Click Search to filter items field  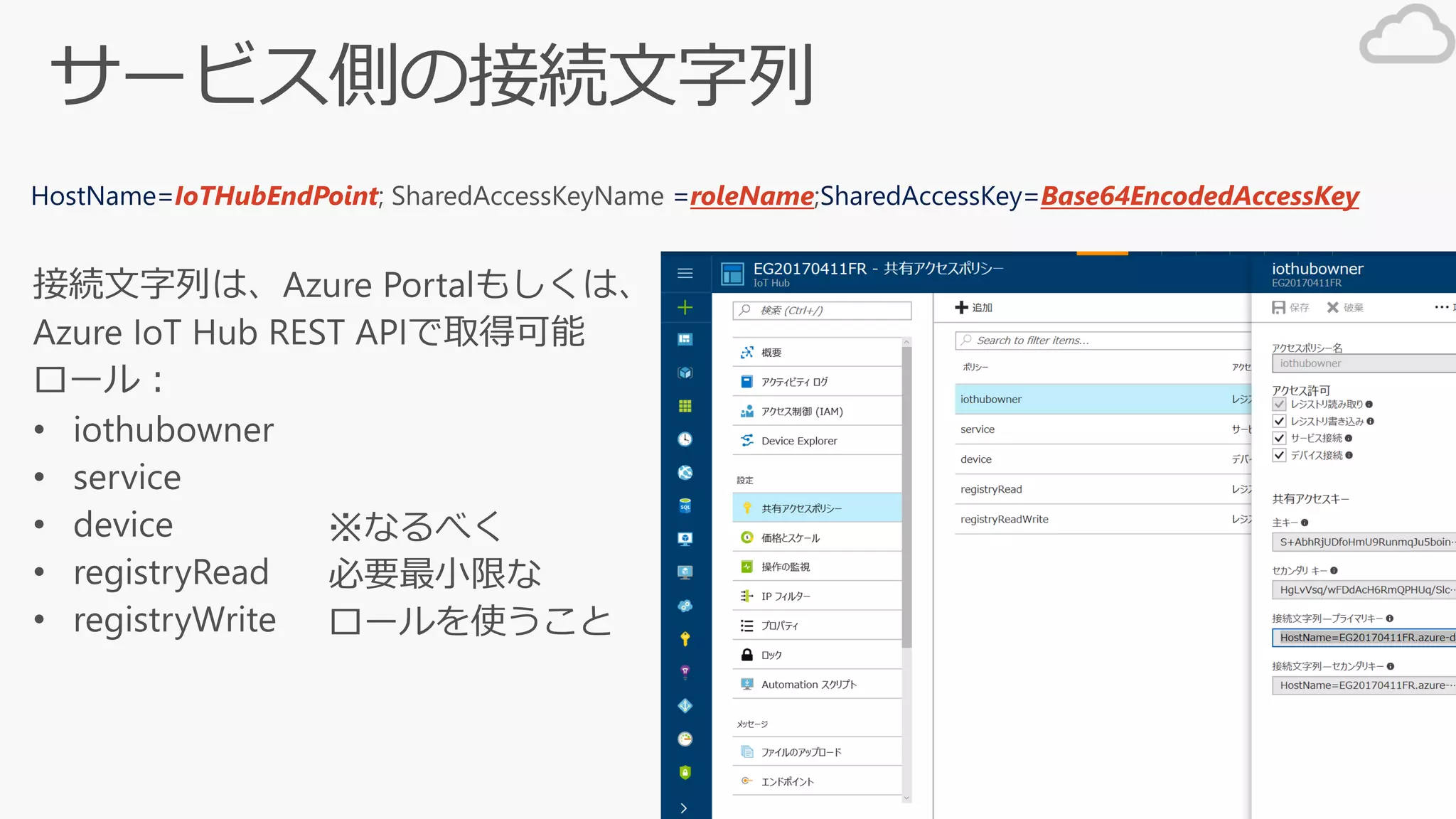pyautogui.click(x=1103, y=341)
